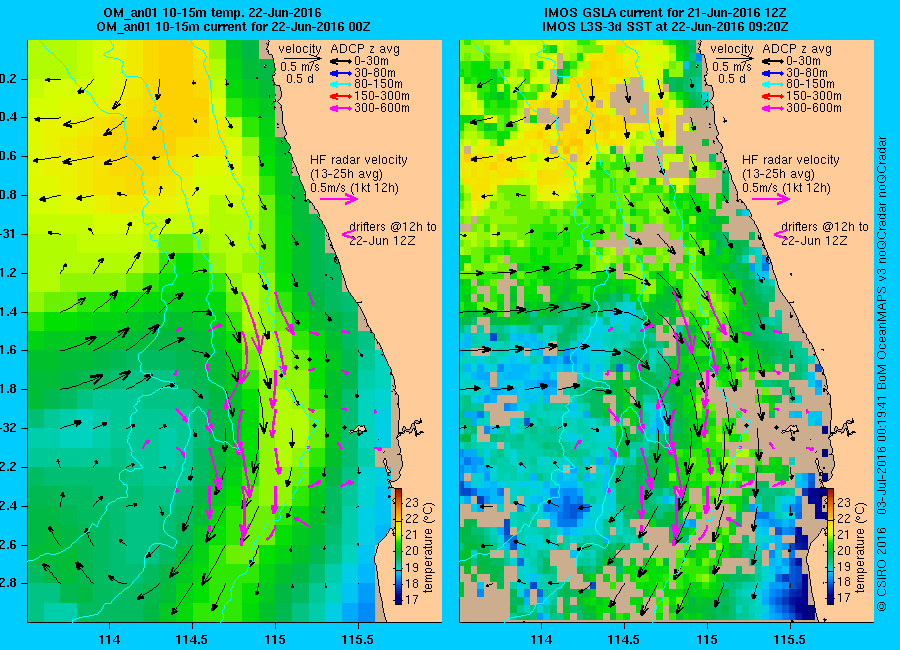Click the 'OM_an01 10-15m current for 22-Jun-2016 00Z' title
The width and height of the screenshot is (900, 650).
(233, 27)
